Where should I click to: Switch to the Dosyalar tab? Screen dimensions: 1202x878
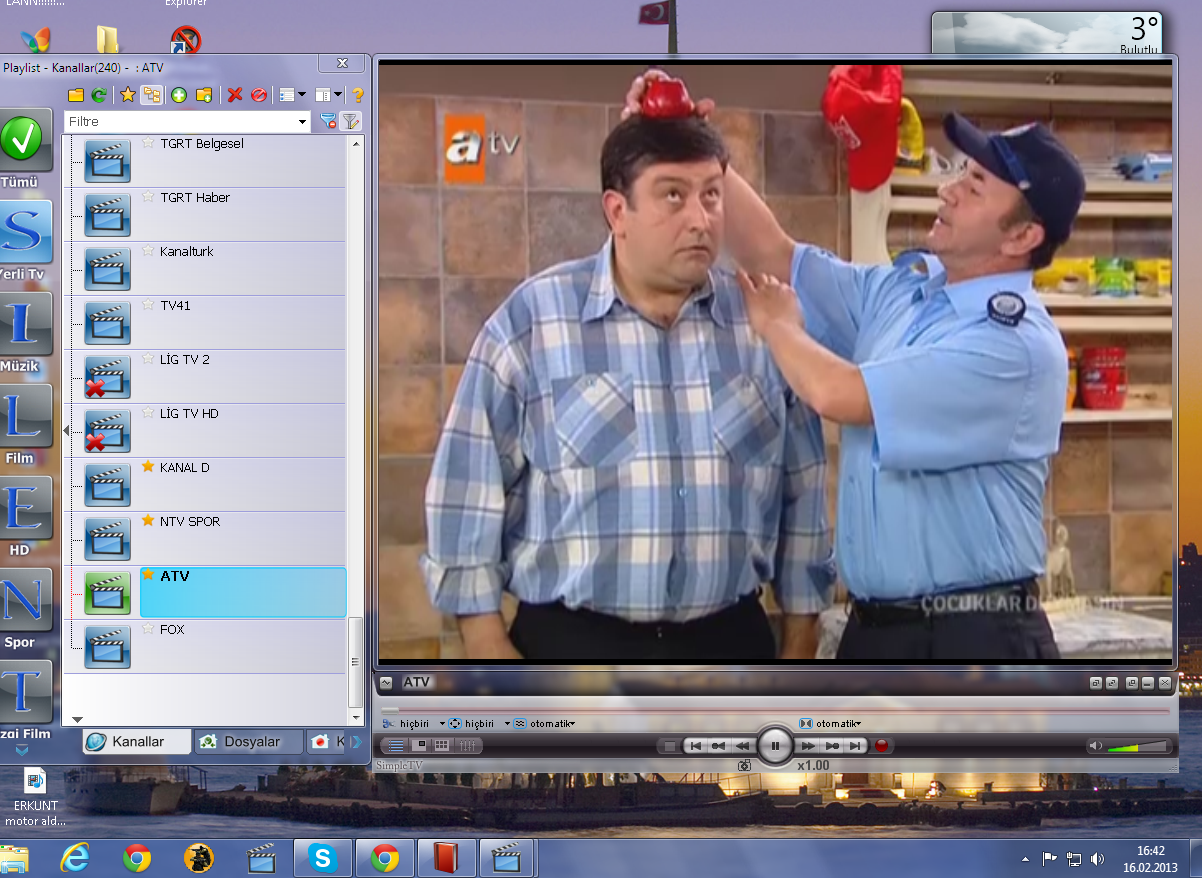tap(250, 741)
